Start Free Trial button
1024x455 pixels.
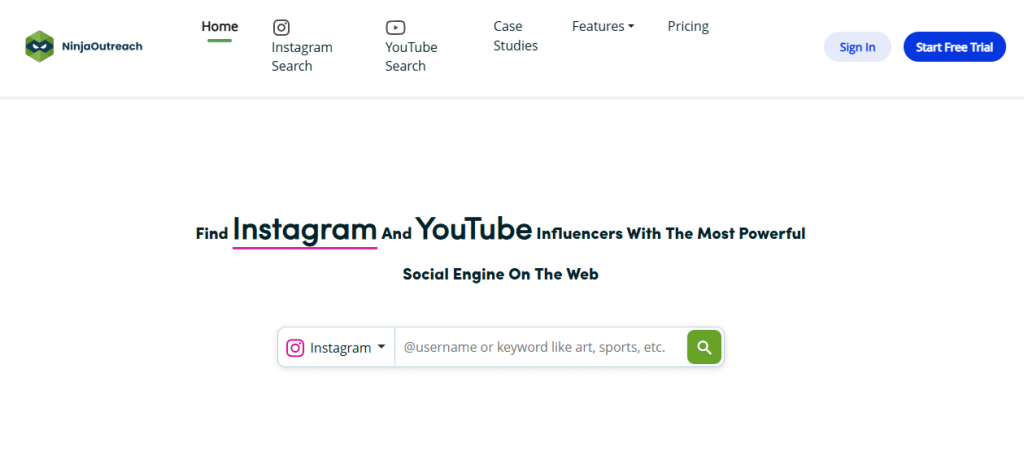pyautogui.click(x=954, y=47)
